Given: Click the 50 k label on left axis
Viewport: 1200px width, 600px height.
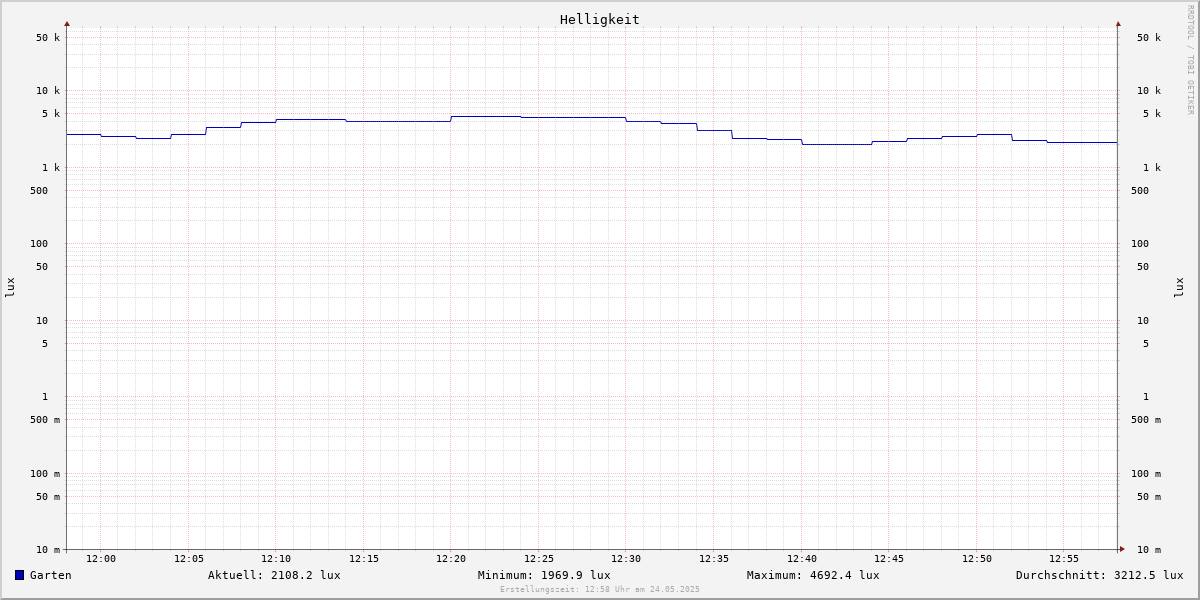Looking at the screenshot, I should coord(48,38).
